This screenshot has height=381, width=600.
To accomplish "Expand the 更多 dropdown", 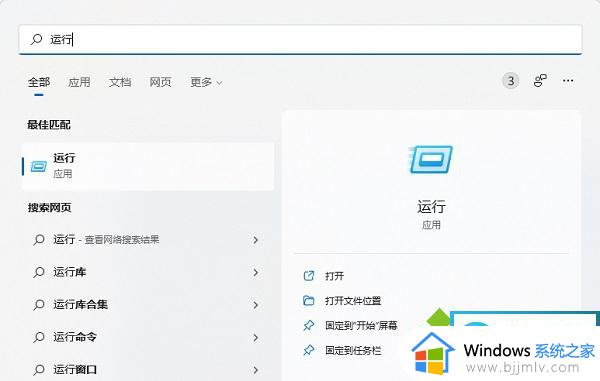I will 206,82.
